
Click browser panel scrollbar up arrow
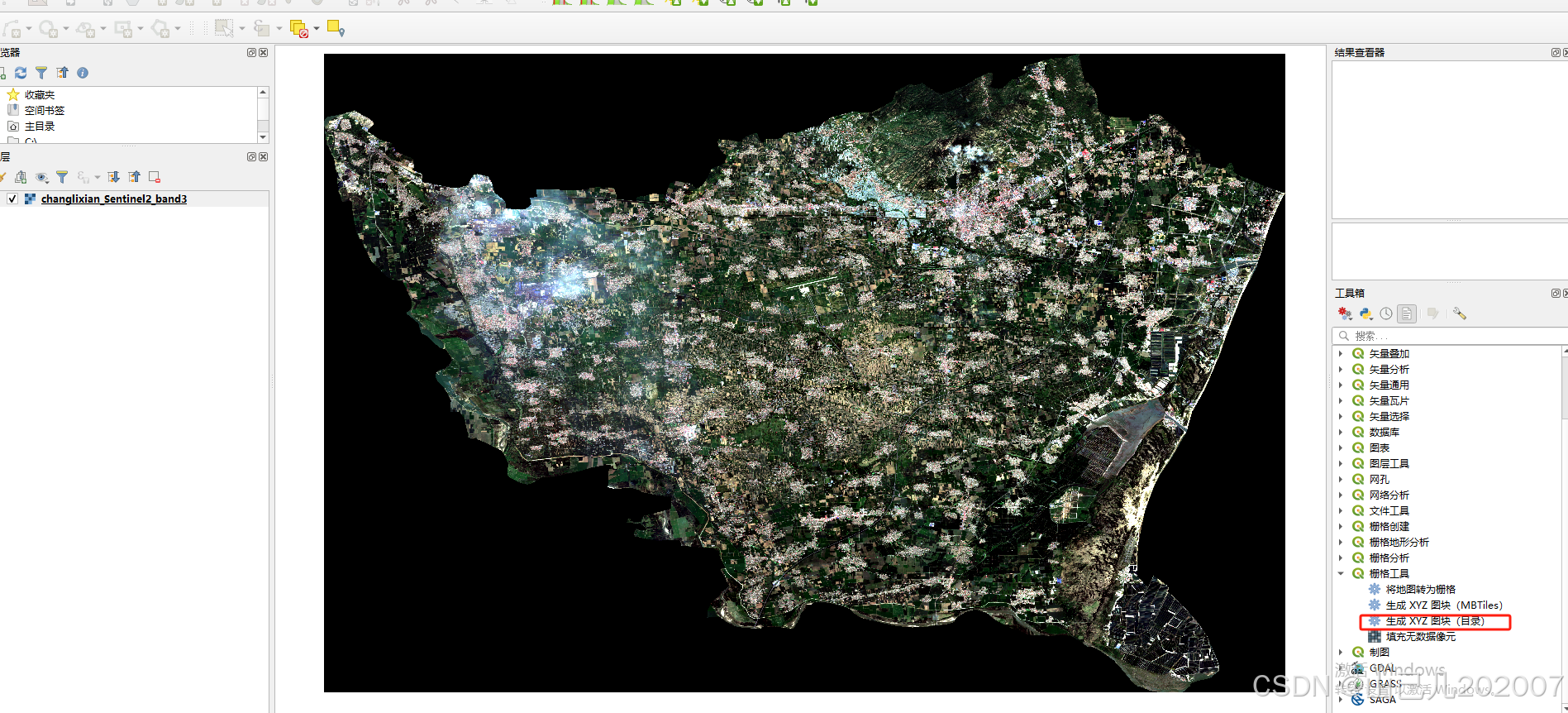[x=263, y=92]
